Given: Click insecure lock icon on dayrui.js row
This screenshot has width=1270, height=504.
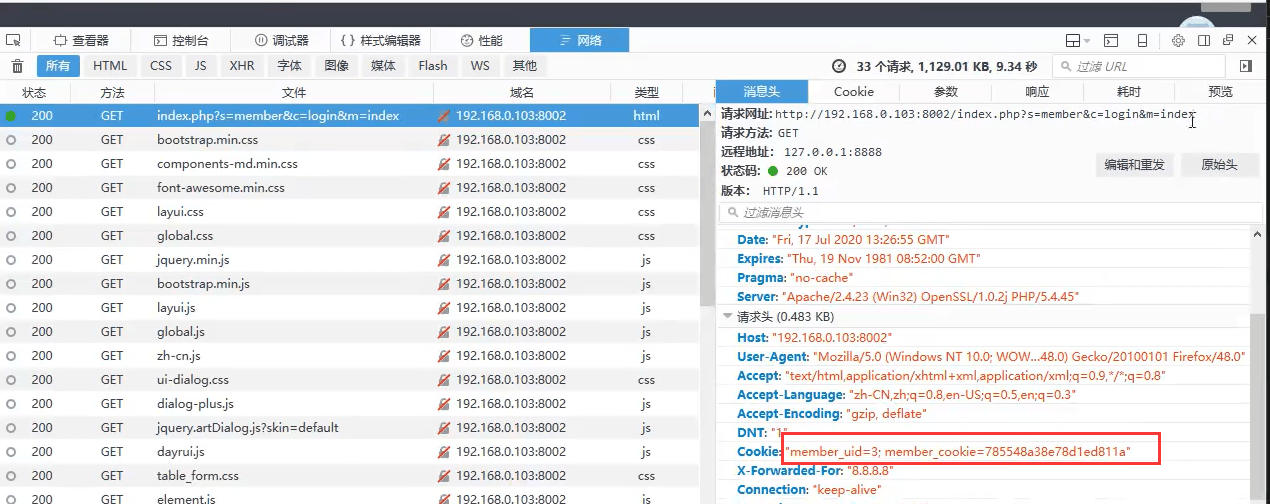Looking at the screenshot, I should pyautogui.click(x=444, y=452).
